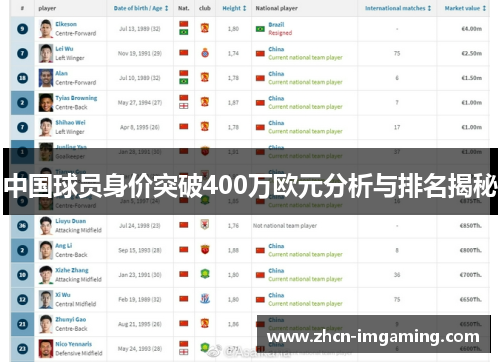500x362 pixels.
Task: Click shirt number 36 badge for Liuyu Duan
Action: (x=22, y=226)
